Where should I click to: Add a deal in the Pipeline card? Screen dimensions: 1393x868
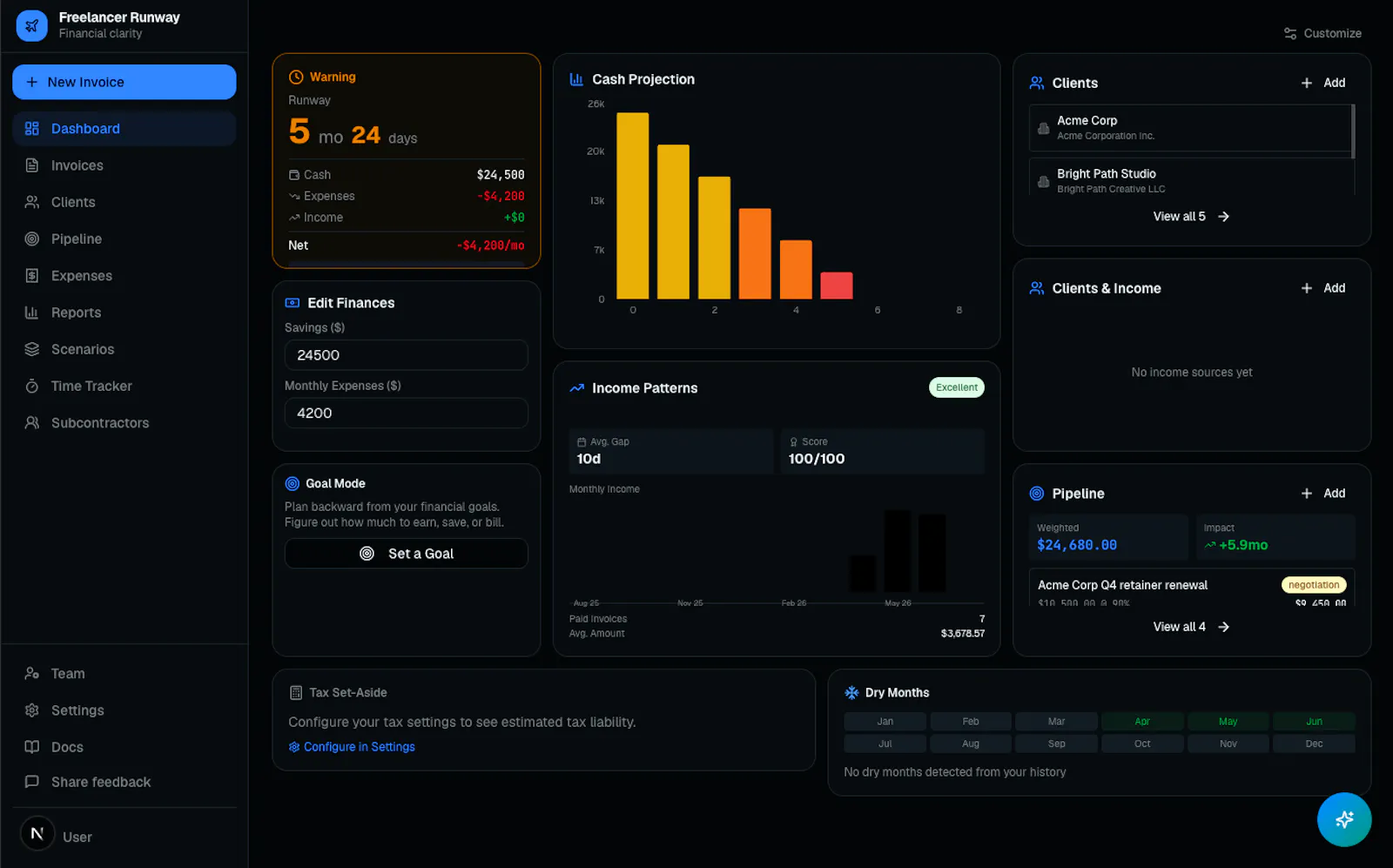(x=1323, y=494)
